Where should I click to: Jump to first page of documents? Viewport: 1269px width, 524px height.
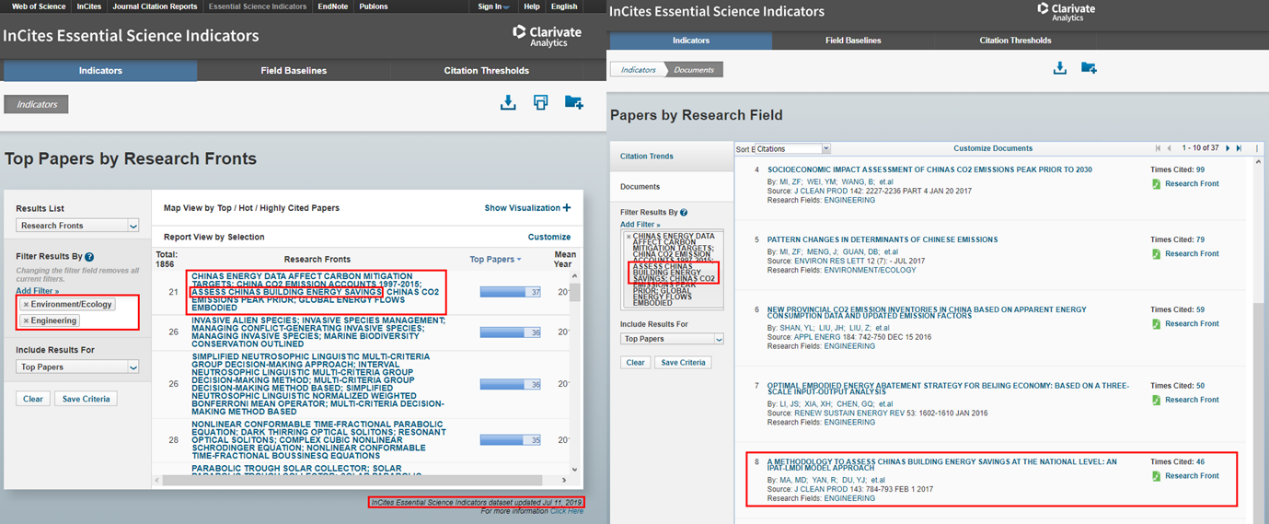tap(1158, 148)
